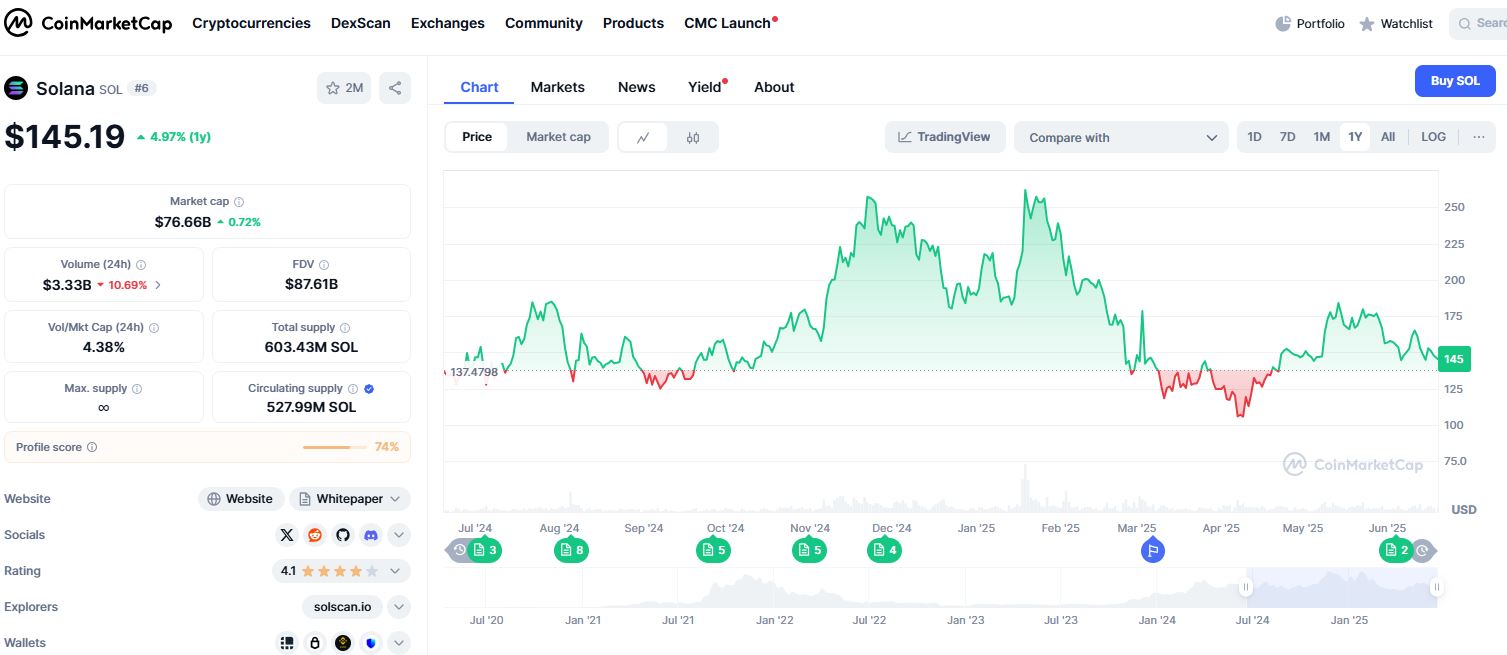Click the three-dot more options chart button
Viewport: 1507px width, 655px height.
1479,137
